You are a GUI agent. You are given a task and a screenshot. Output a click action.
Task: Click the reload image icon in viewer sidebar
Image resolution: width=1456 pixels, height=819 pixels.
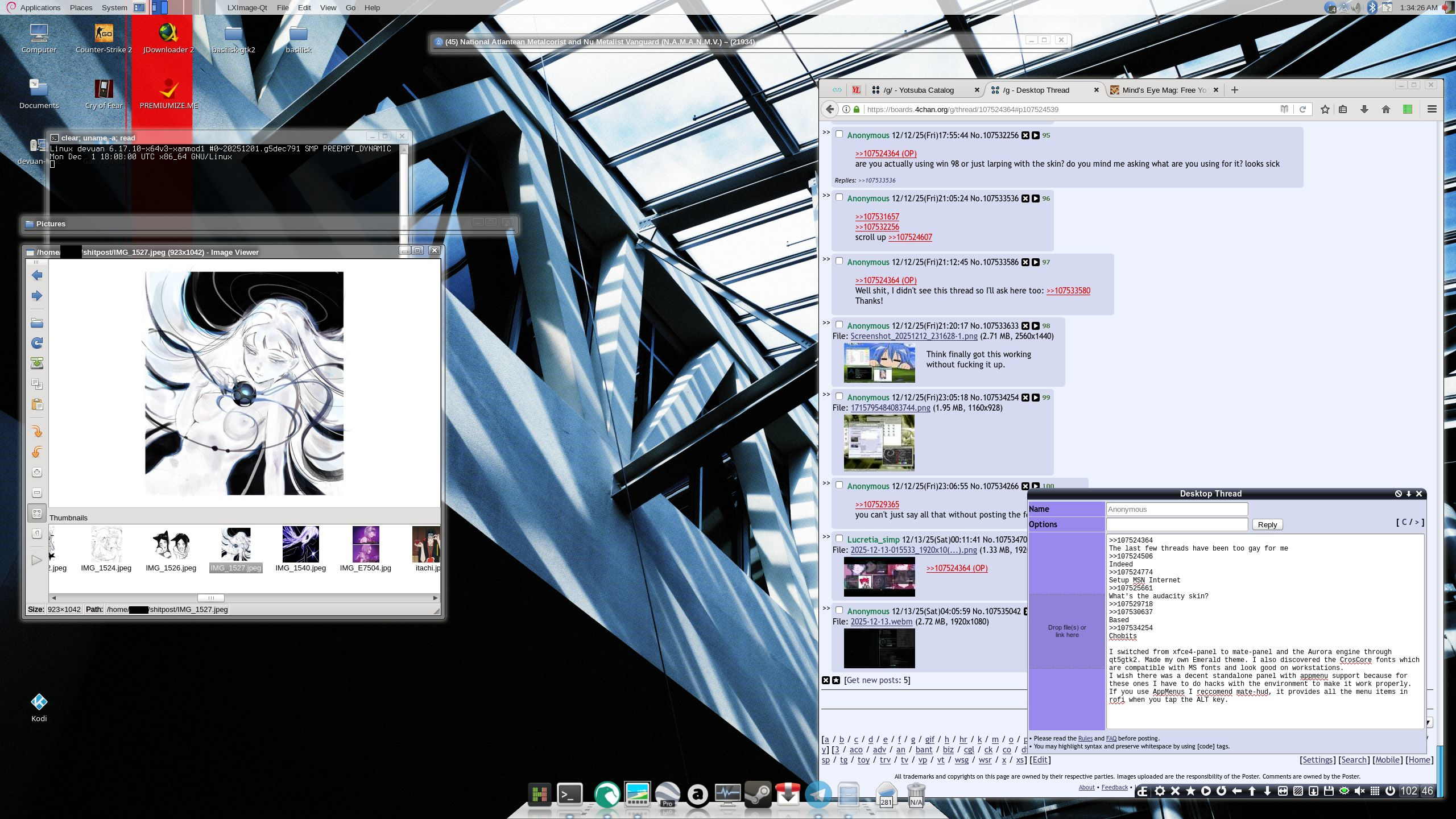click(37, 343)
